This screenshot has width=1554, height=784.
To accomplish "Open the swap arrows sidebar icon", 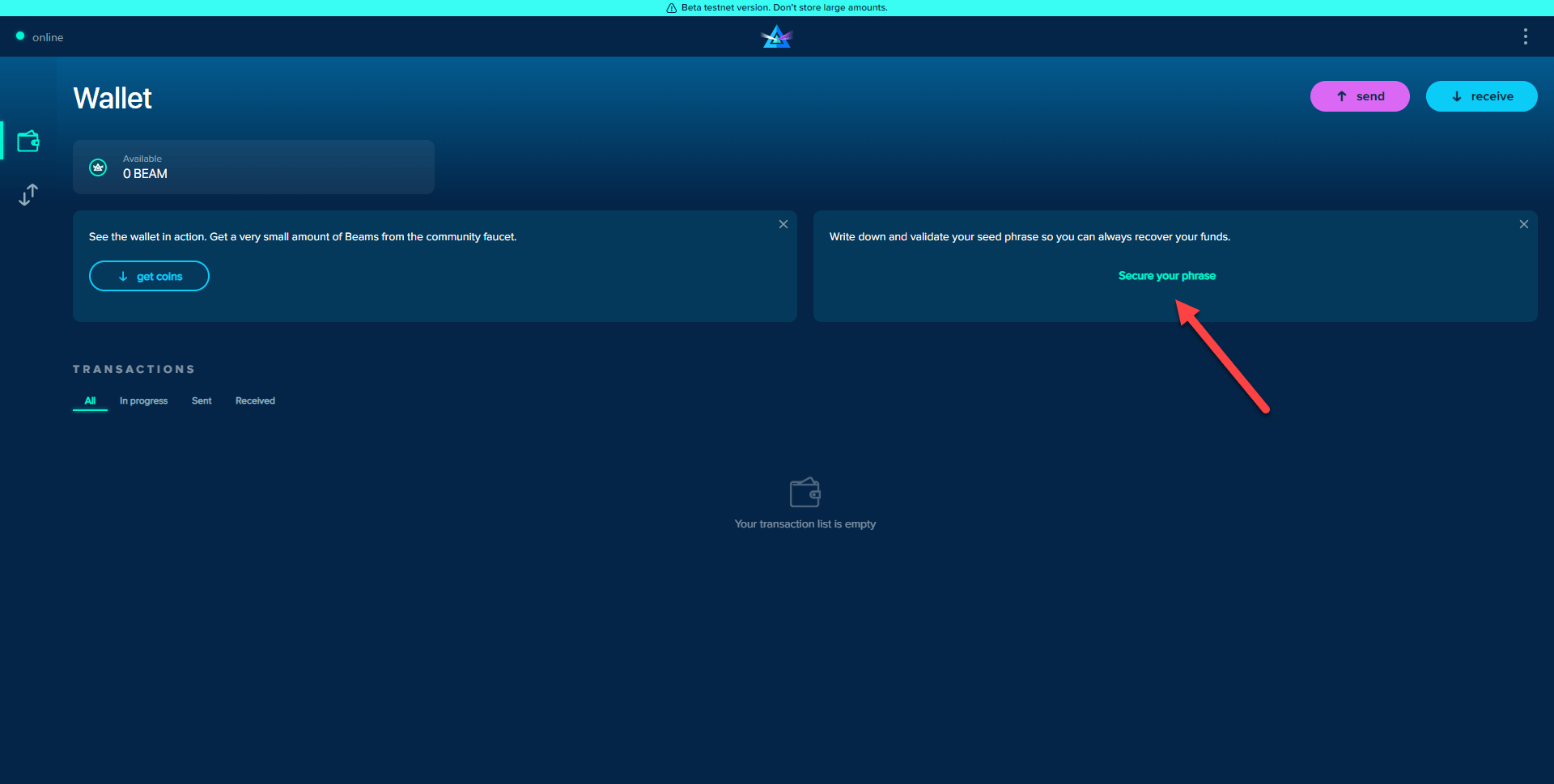I will [x=28, y=194].
